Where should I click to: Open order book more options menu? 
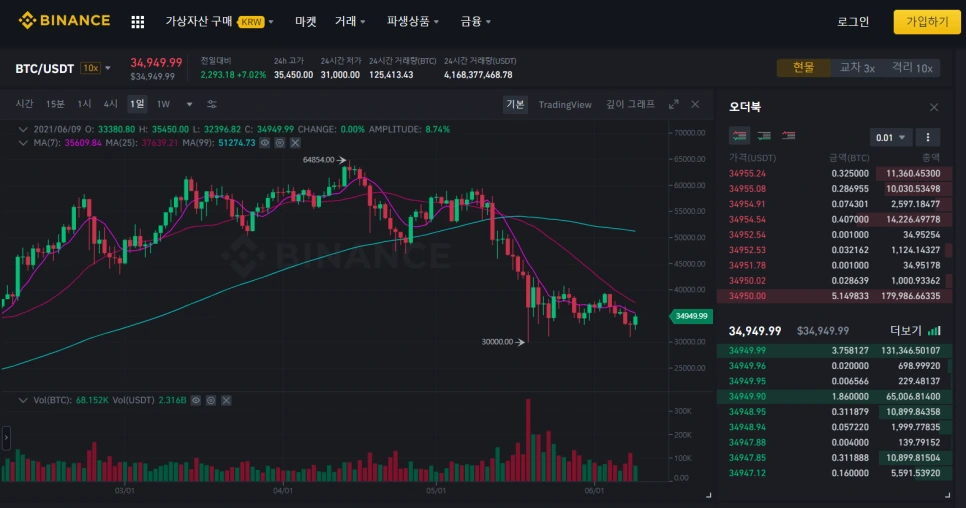pos(928,137)
